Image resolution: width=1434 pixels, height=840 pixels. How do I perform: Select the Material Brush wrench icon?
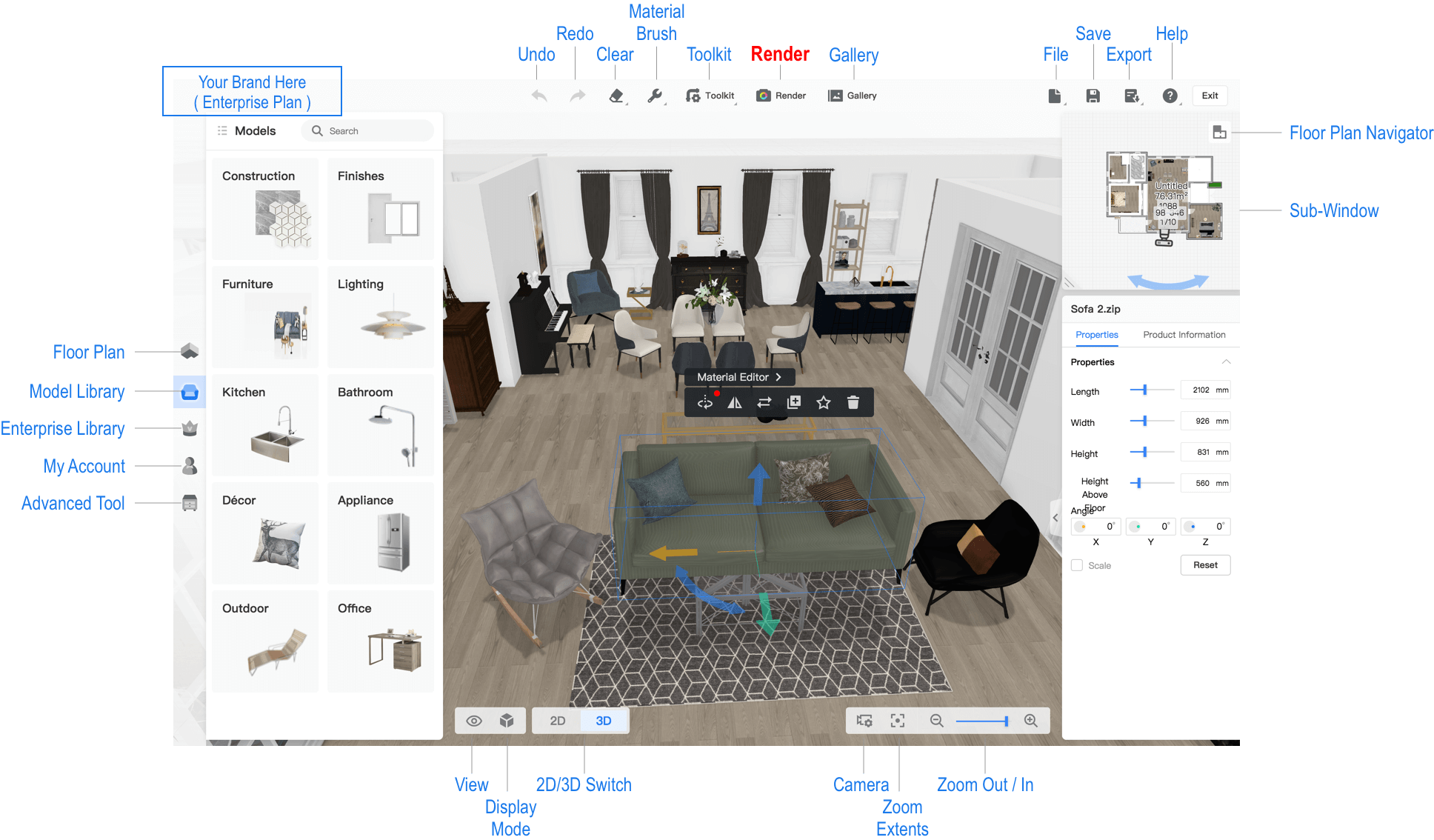pos(654,96)
